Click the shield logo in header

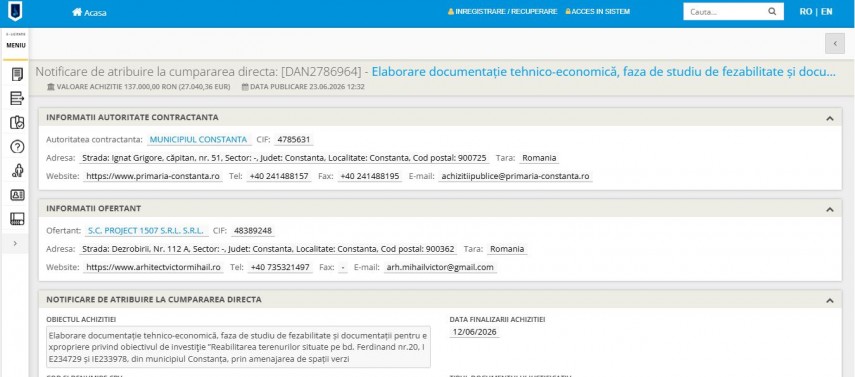[15, 12]
